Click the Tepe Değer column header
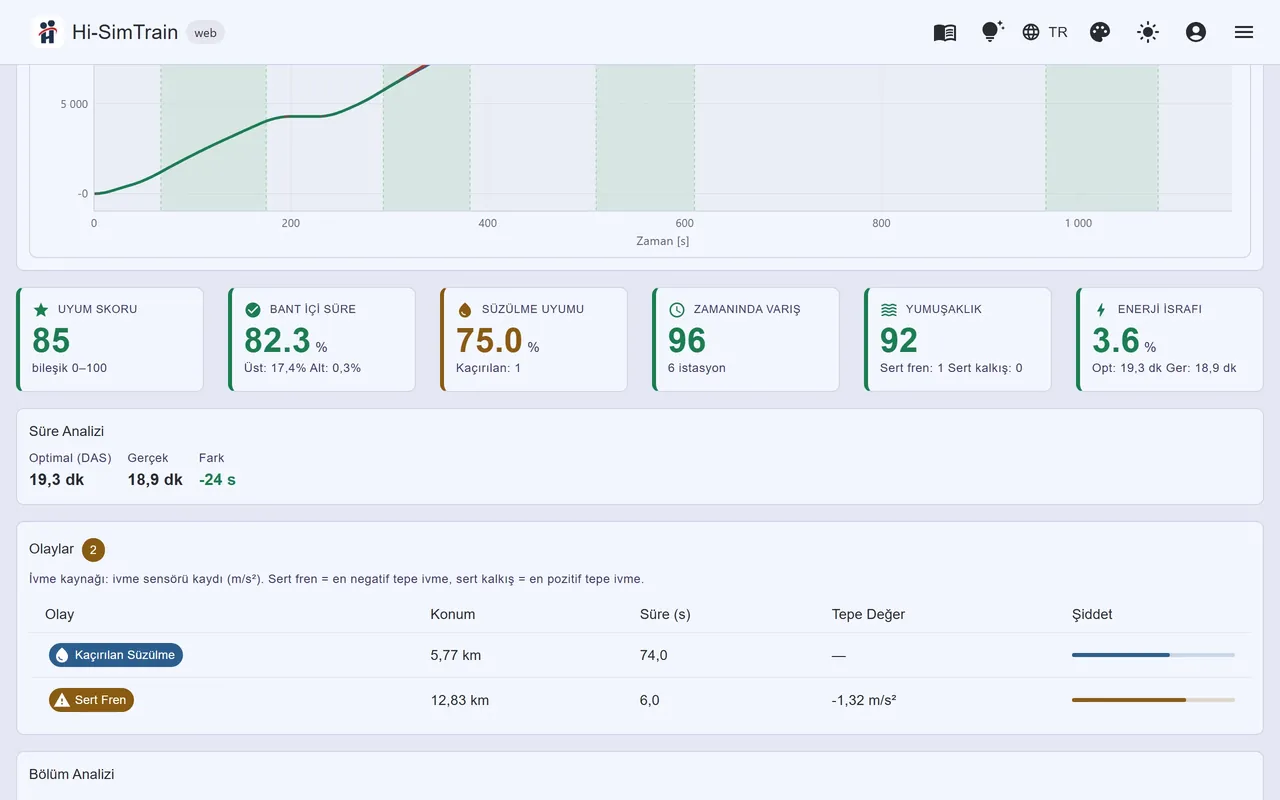Screen dimensions: 1280x800 [x=868, y=614]
